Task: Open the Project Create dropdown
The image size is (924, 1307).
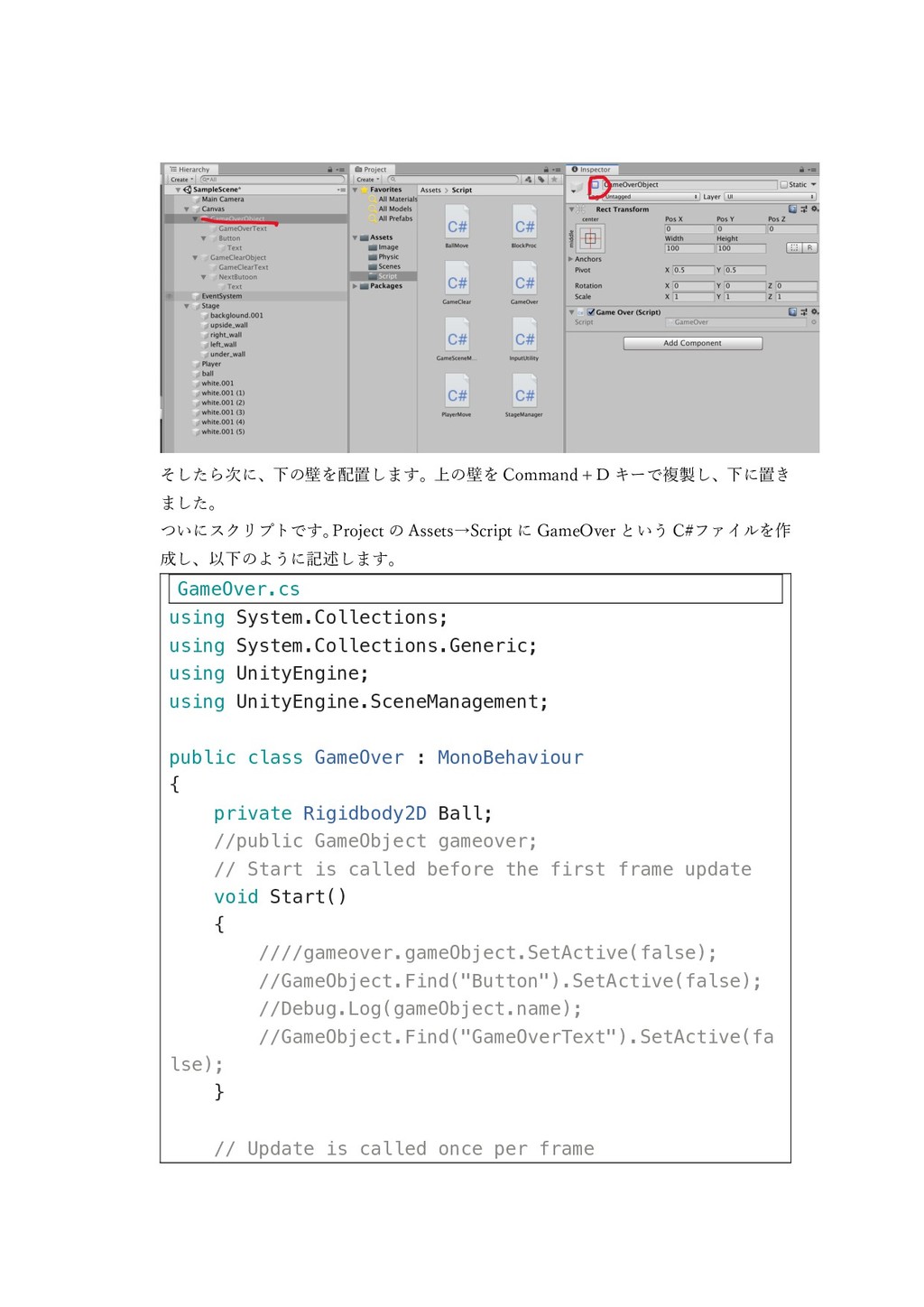Action: pos(367,180)
